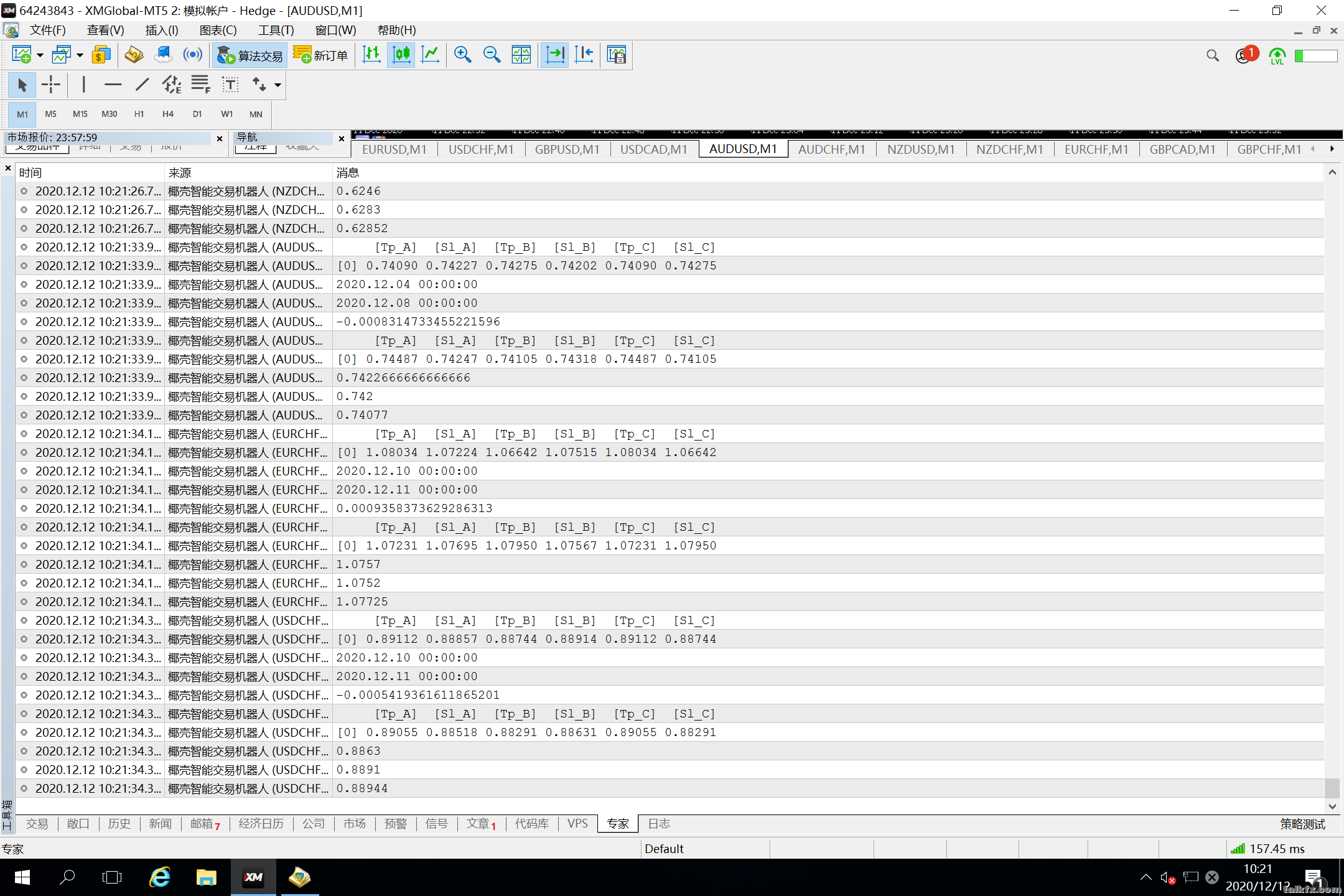This screenshot has width=1344, height=896.
Task: Switch to GBPUSD,M1 chart tab
Action: pos(567,149)
